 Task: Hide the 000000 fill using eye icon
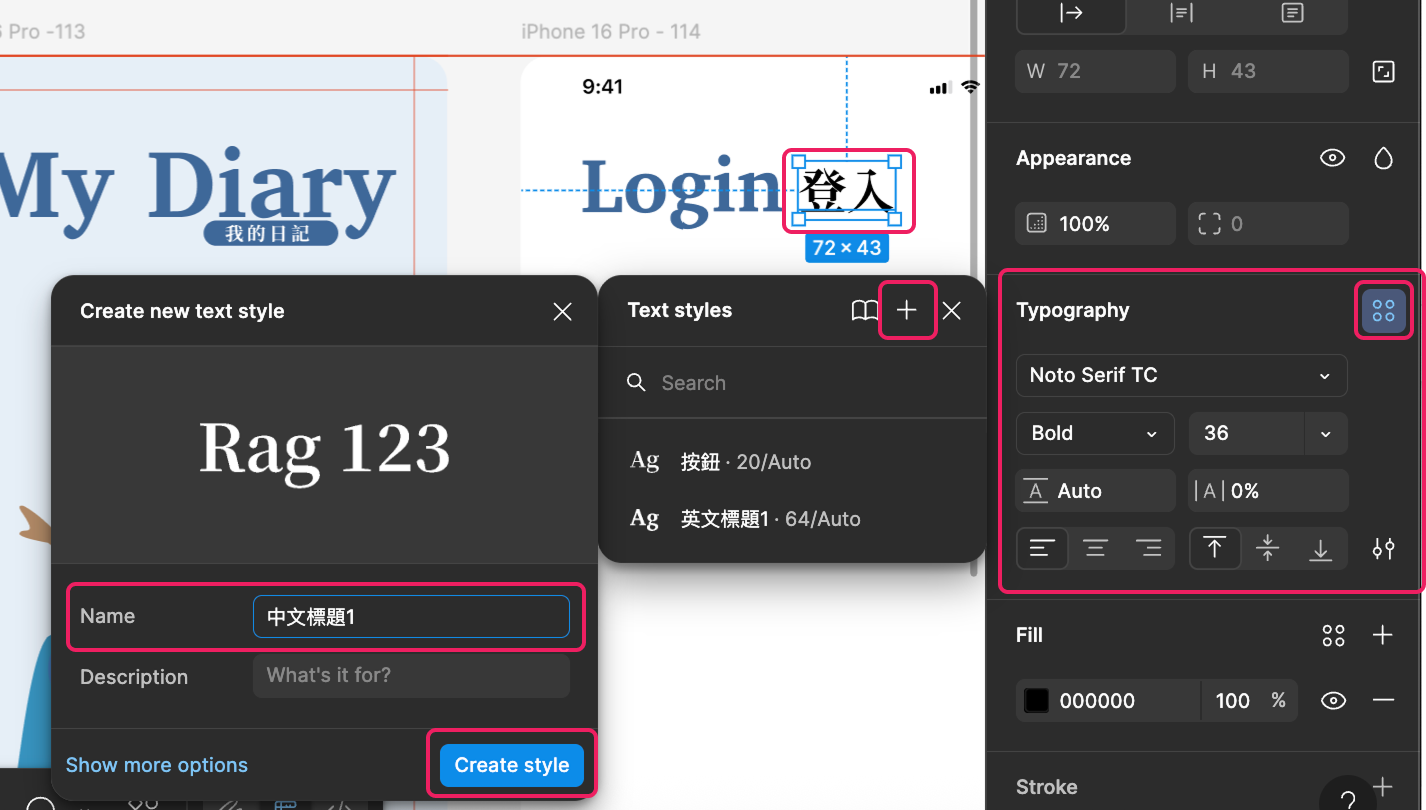[1332, 701]
